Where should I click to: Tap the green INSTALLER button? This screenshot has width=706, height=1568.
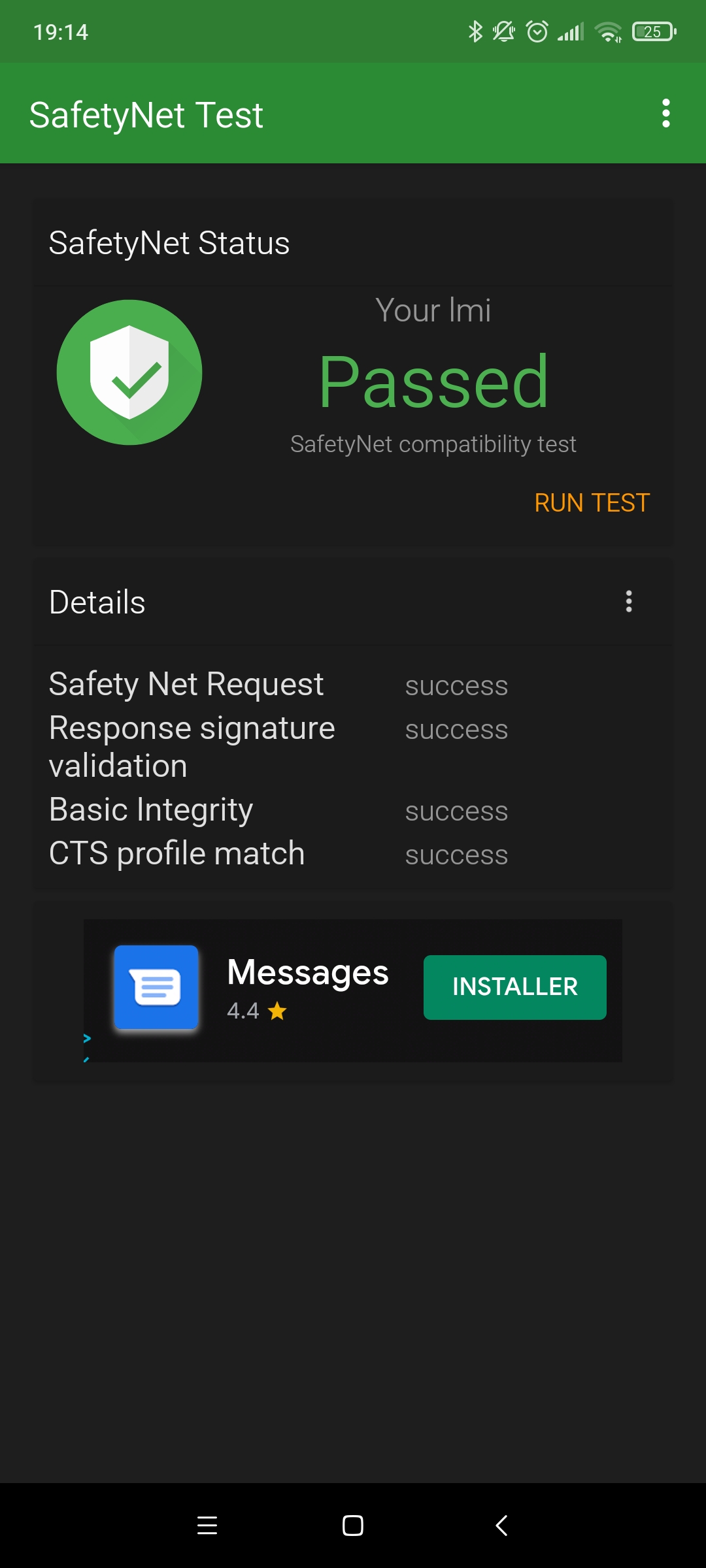click(515, 987)
